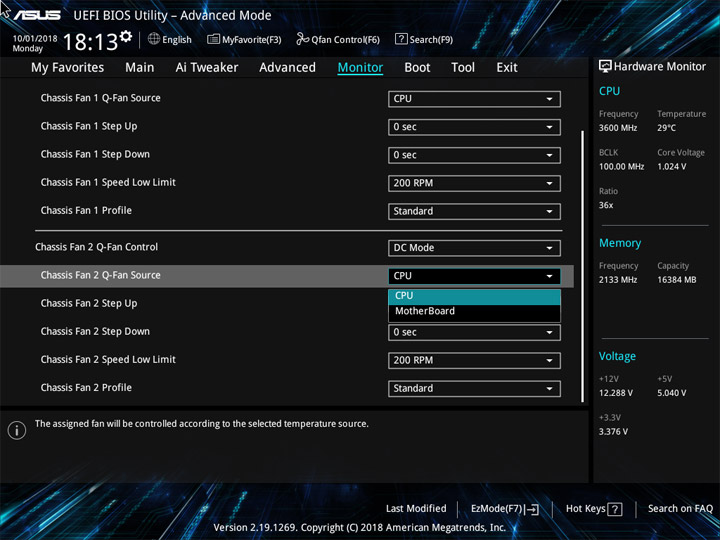Image resolution: width=720 pixels, height=540 pixels.
Task: Click the 36x ratio value
Action: click(606, 205)
